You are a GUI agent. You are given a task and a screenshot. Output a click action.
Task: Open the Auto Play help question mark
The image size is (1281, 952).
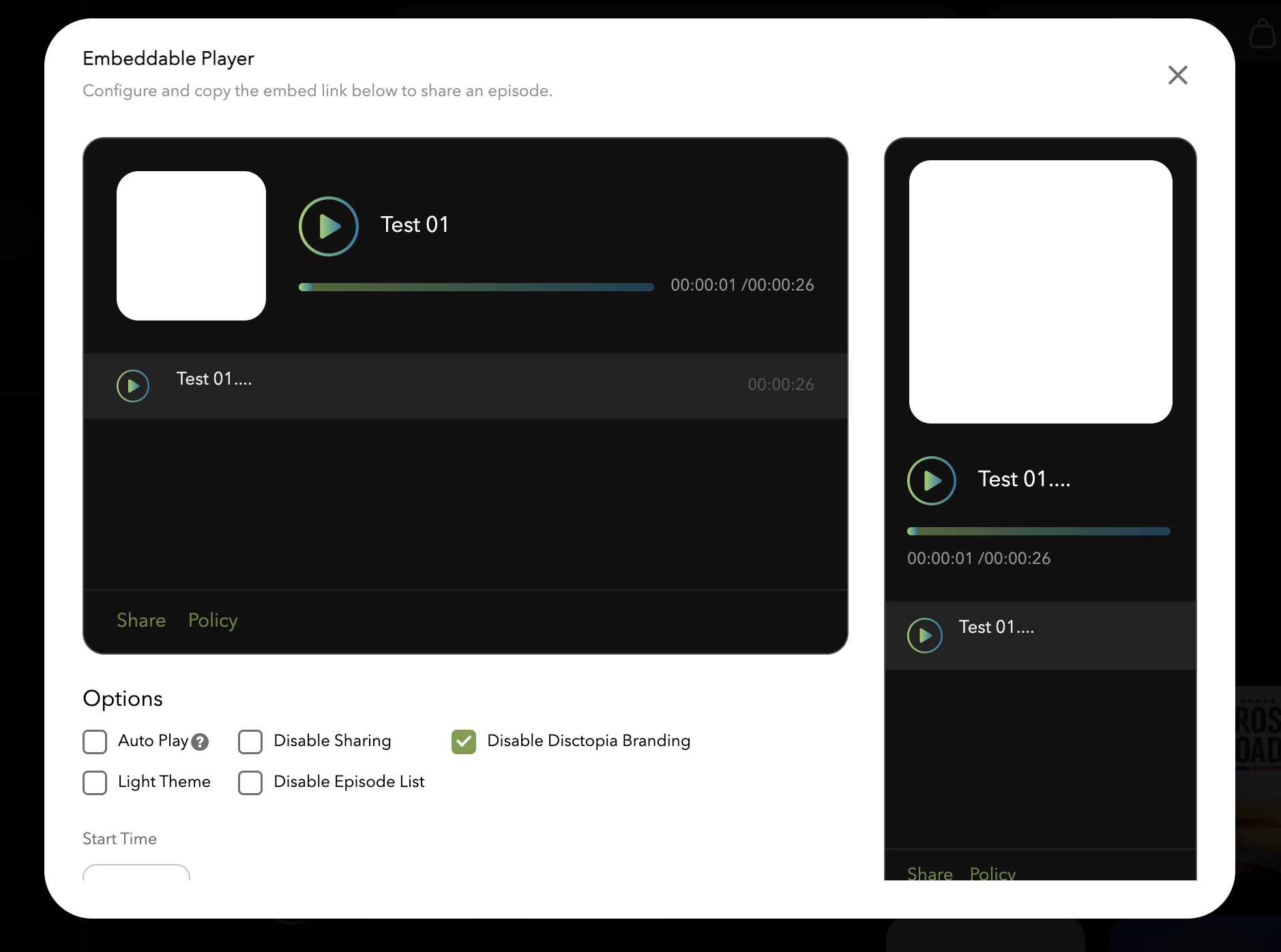tap(200, 742)
